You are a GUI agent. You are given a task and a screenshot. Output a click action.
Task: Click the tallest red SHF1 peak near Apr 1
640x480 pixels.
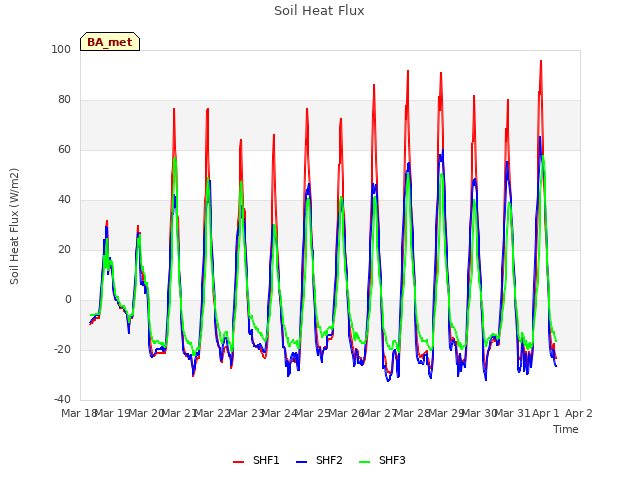pos(541,61)
